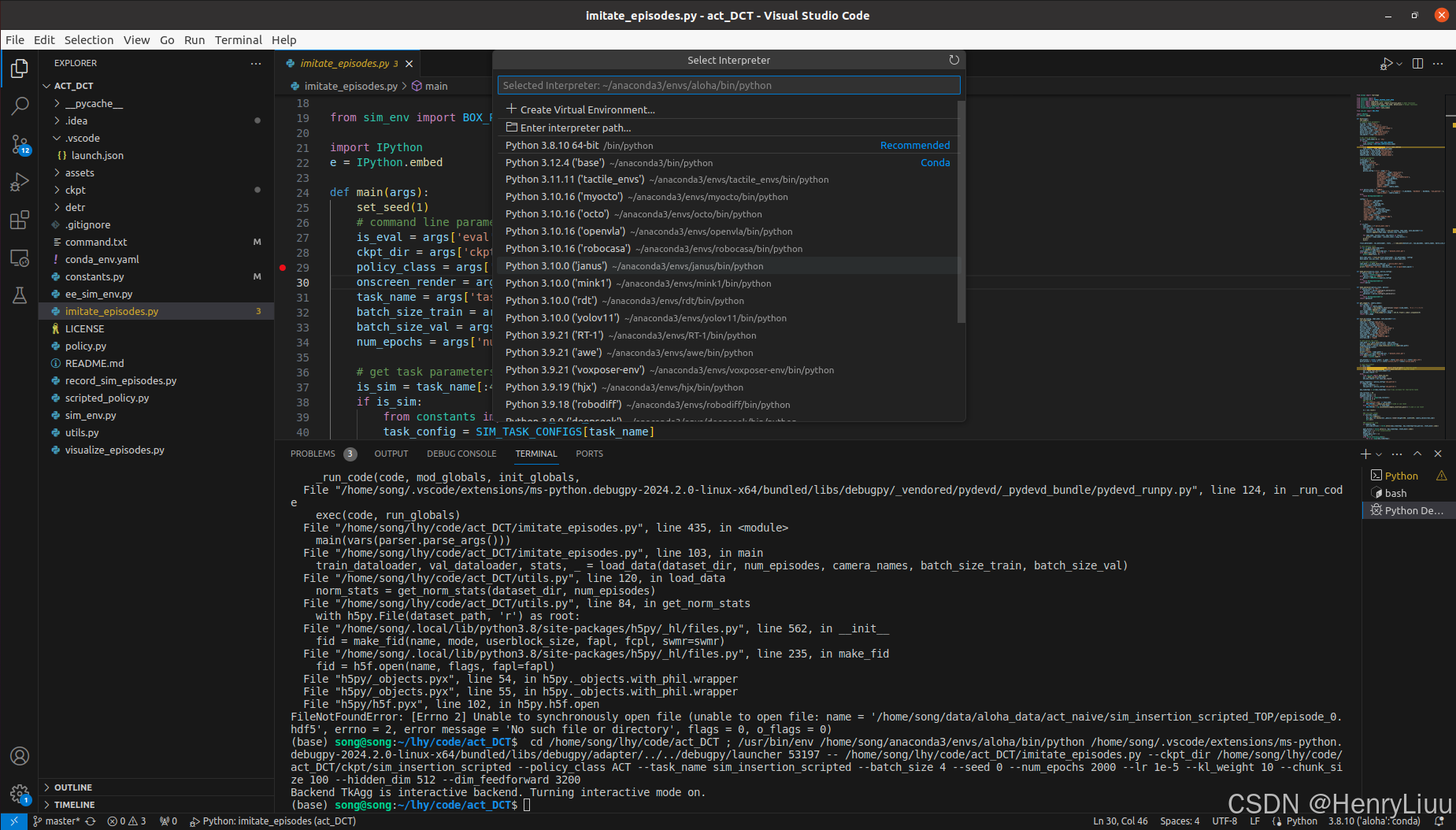The image size is (1456, 830).
Task: Open the Terminal menu
Action: click(238, 40)
